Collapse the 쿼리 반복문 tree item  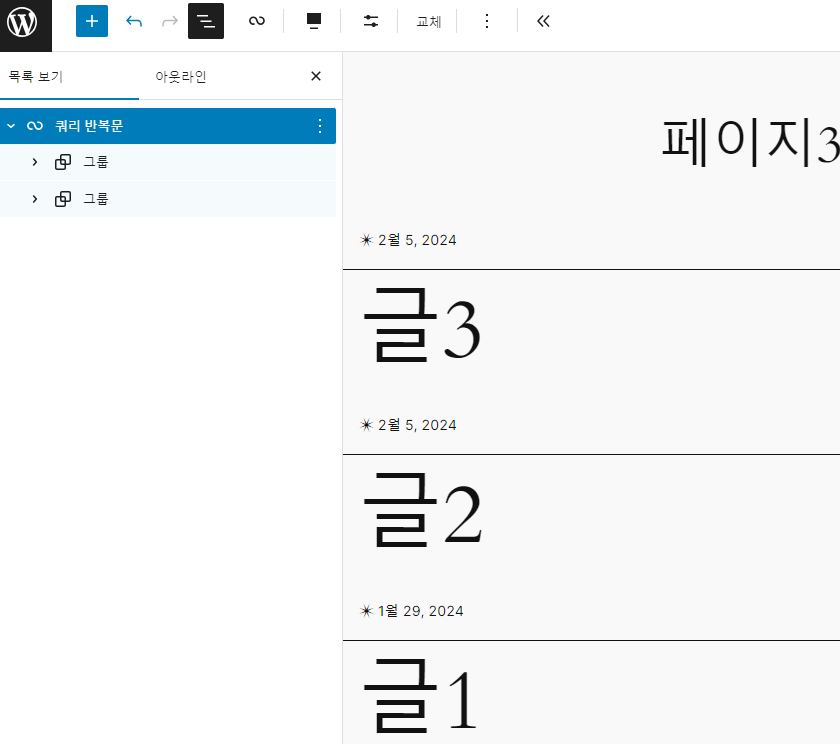[11, 126]
